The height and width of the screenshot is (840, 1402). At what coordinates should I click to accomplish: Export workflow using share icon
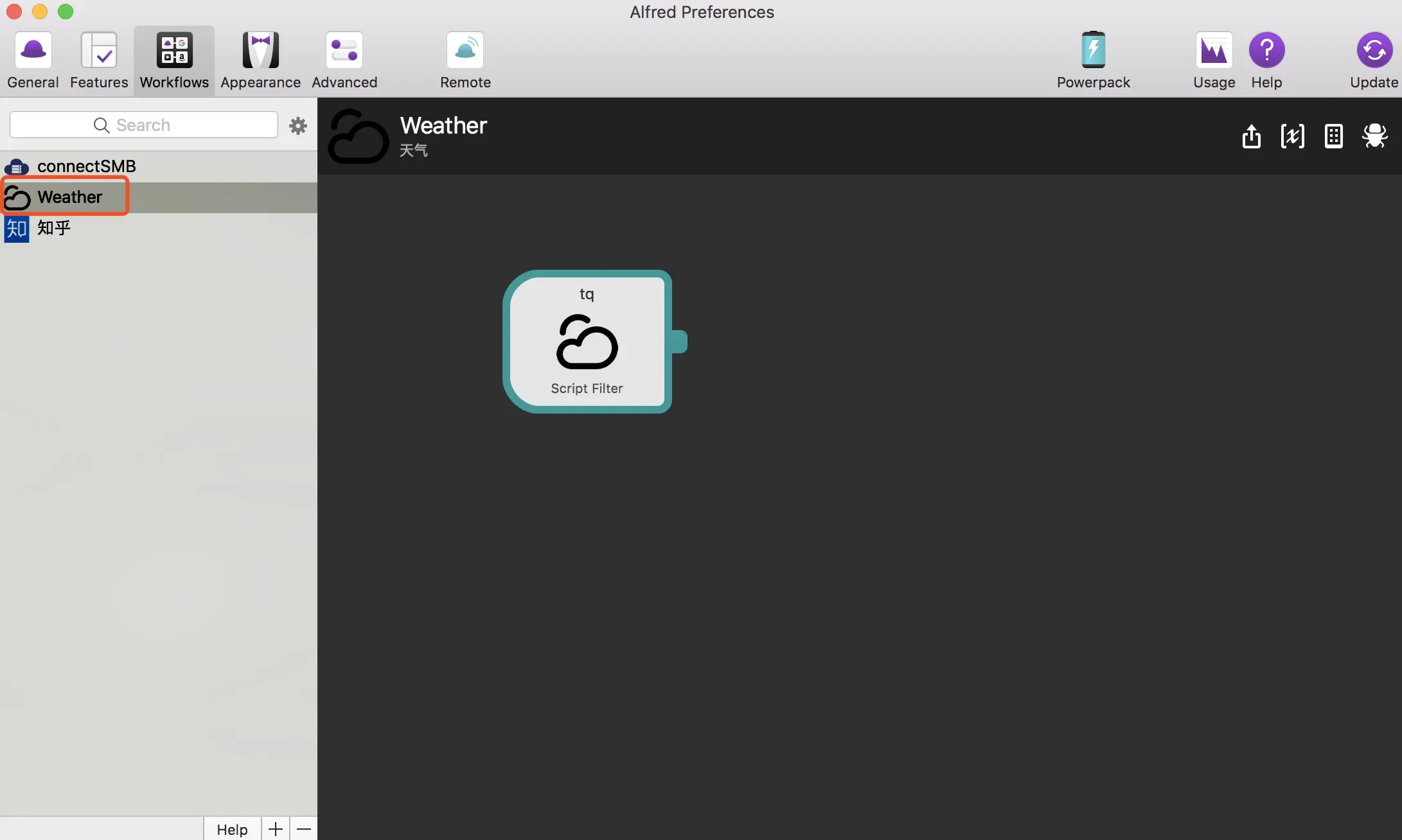1251,136
